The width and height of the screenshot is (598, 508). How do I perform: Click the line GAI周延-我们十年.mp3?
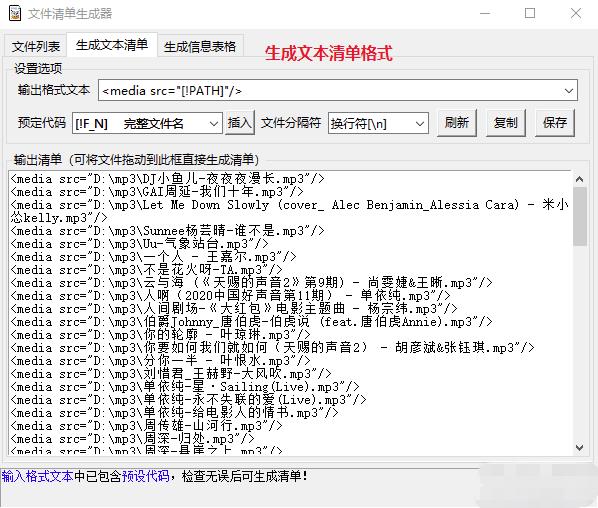point(157,191)
